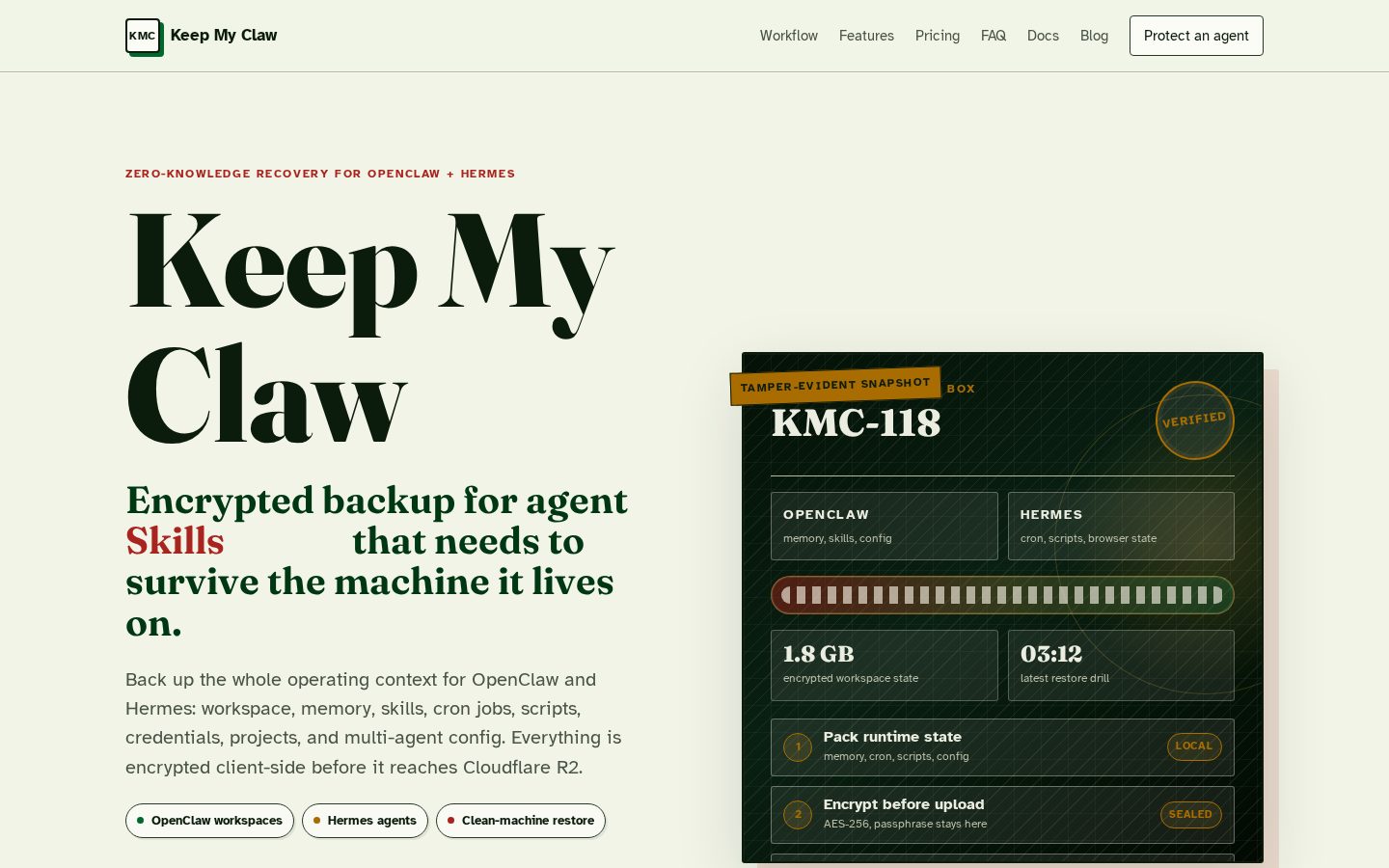Screen dimensions: 1389x868
Task: Click the step 2 number circle
Action: point(798,815)
